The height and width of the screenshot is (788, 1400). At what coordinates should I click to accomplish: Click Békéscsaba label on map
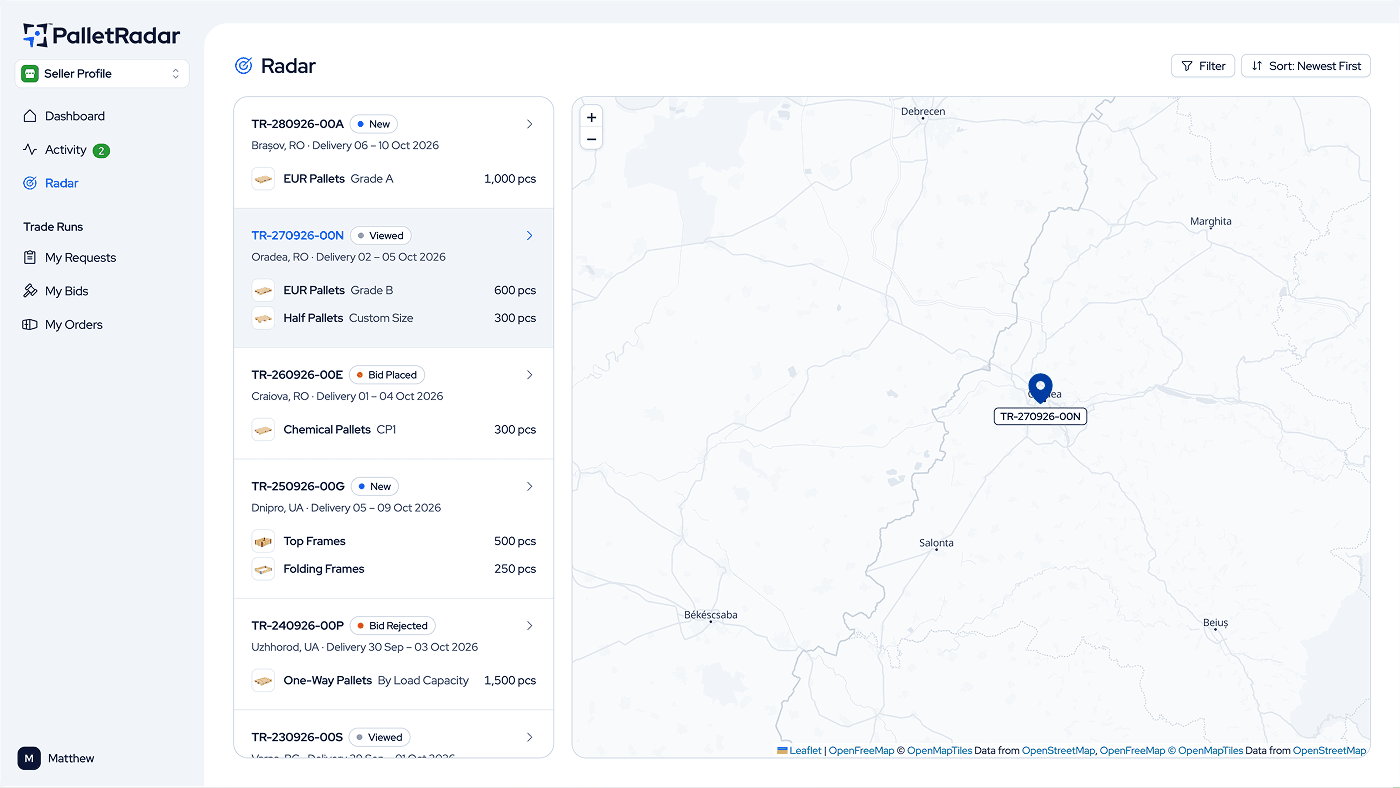[710, 615]
